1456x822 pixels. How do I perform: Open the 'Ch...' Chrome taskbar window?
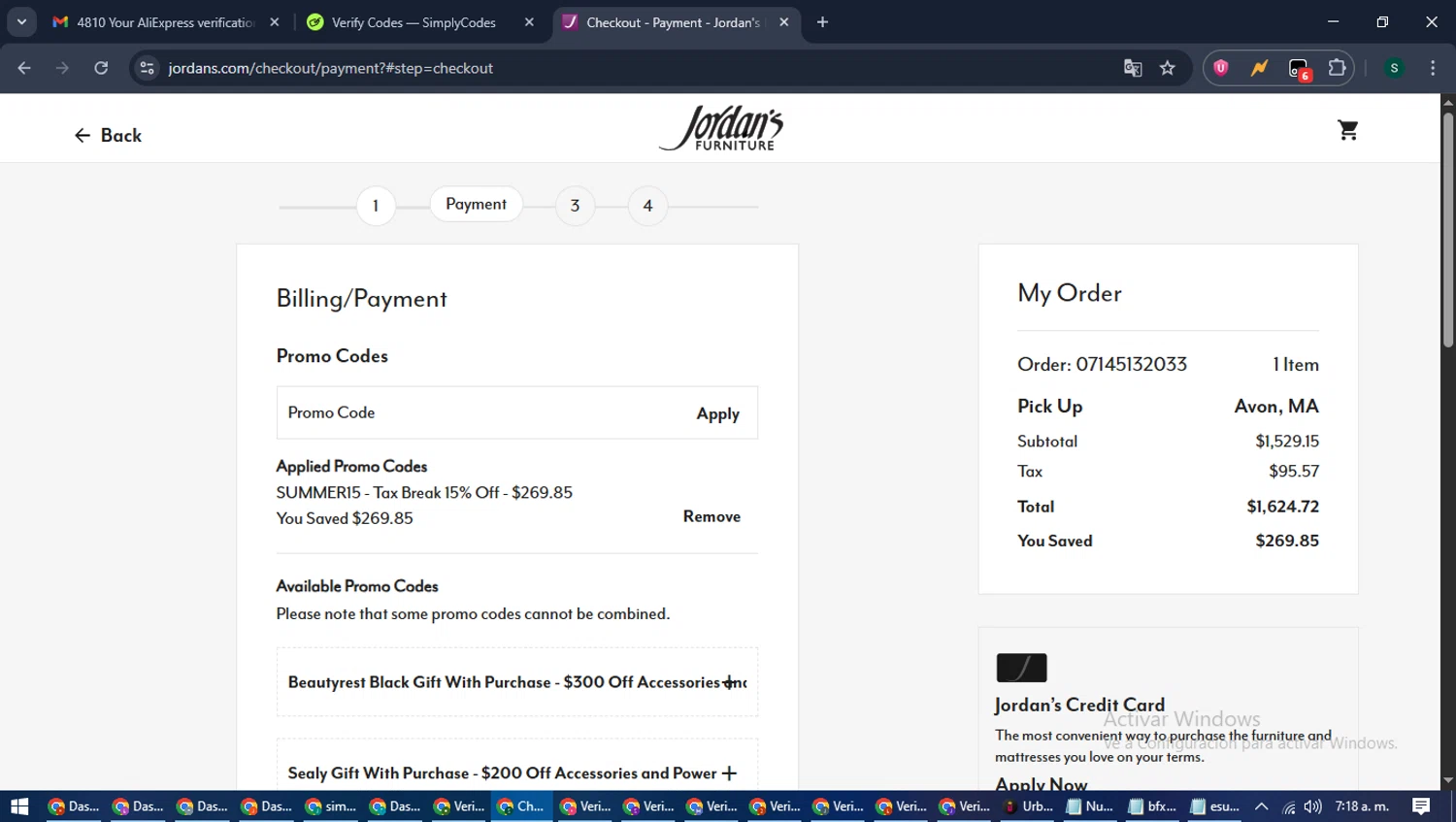pos(521,806)
